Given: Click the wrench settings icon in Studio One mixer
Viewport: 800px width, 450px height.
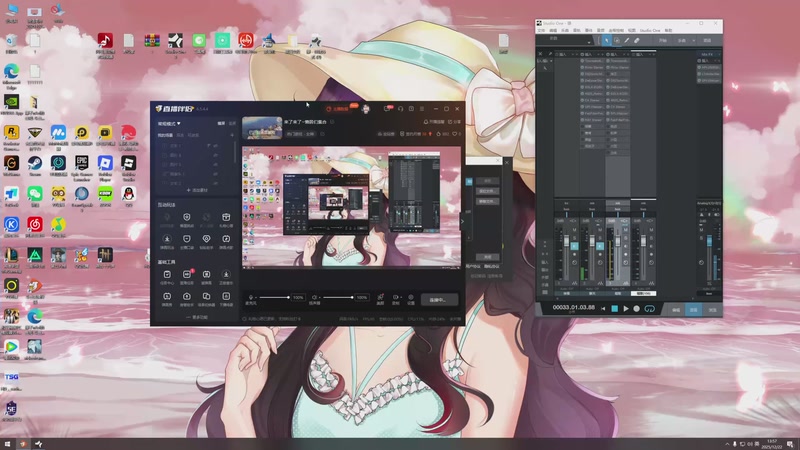Looking at the screenshot, I should point(550,54).
